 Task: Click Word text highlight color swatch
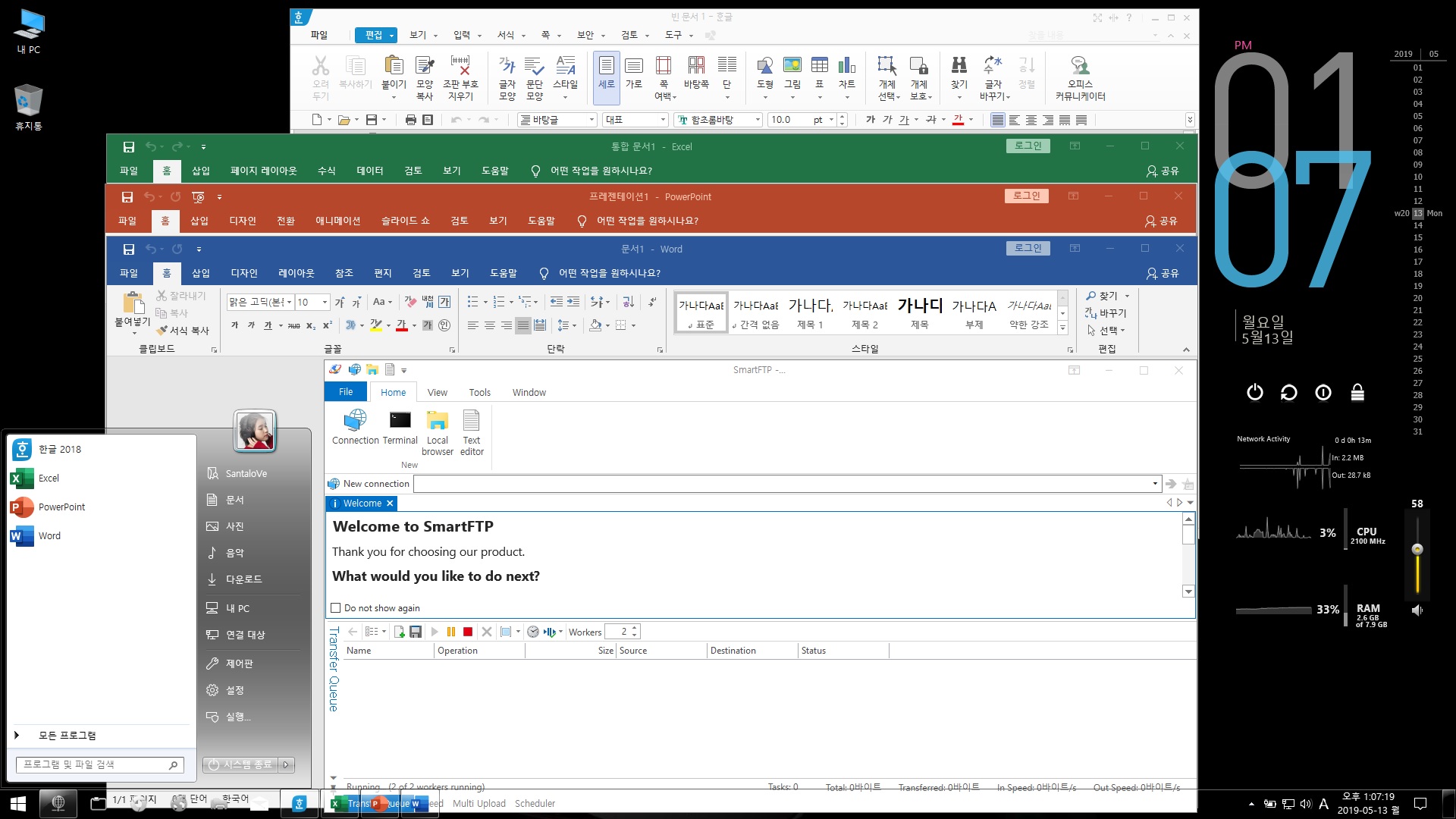click(375, 326)
